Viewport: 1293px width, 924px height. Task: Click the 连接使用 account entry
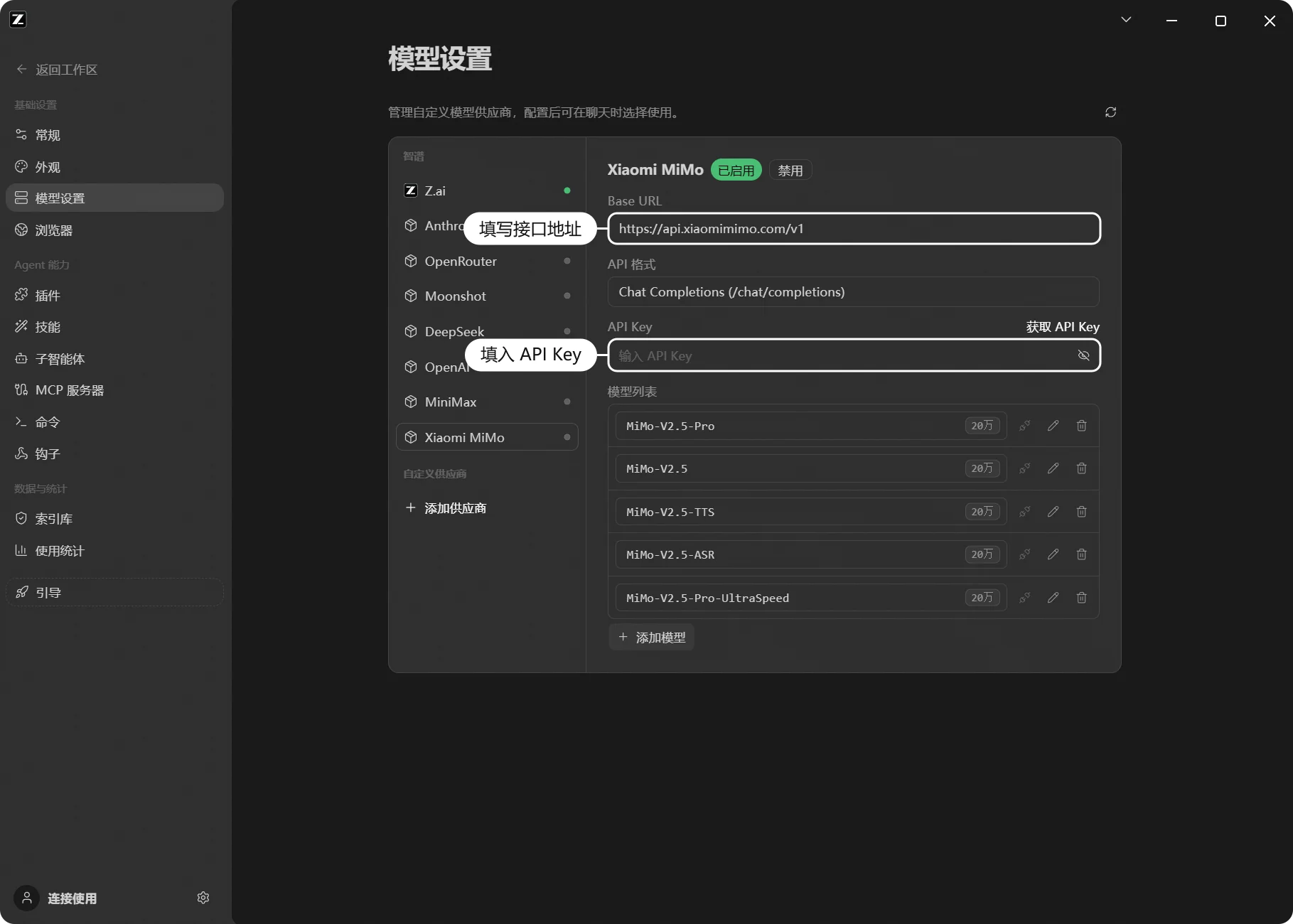pos(57,898)
